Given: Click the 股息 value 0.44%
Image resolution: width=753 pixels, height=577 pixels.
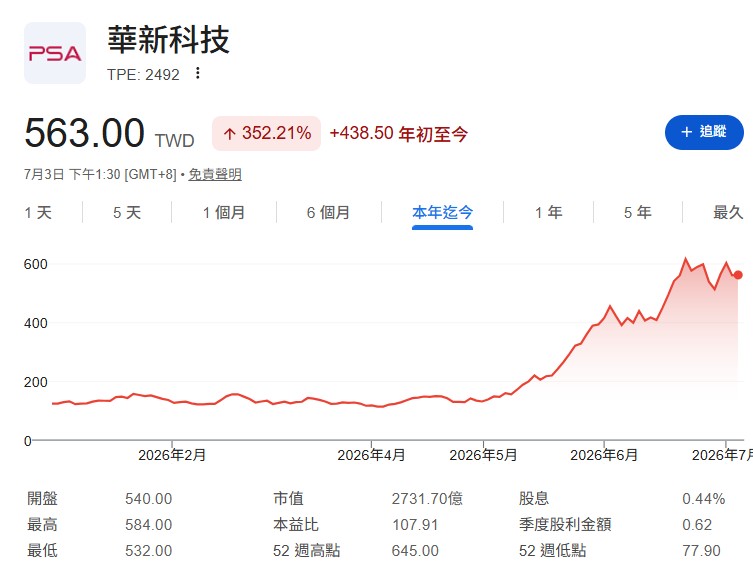Looking at the screenshot, I should coord(704,499).
